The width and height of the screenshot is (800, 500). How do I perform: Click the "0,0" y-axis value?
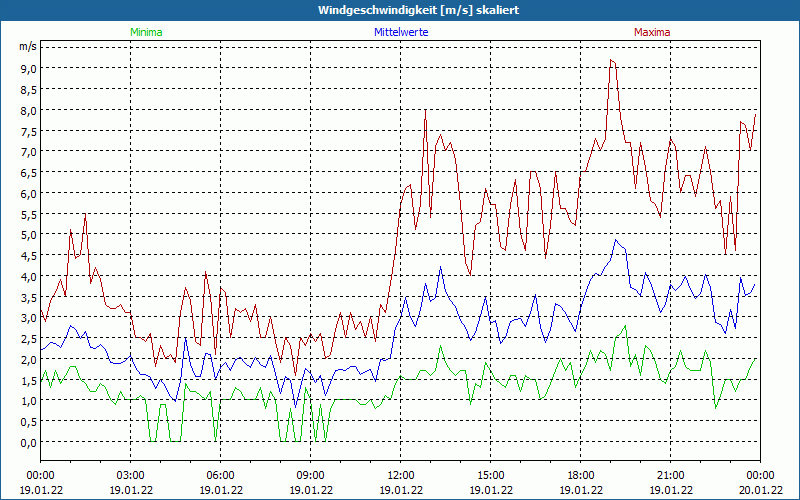click(x=29, y=443)
